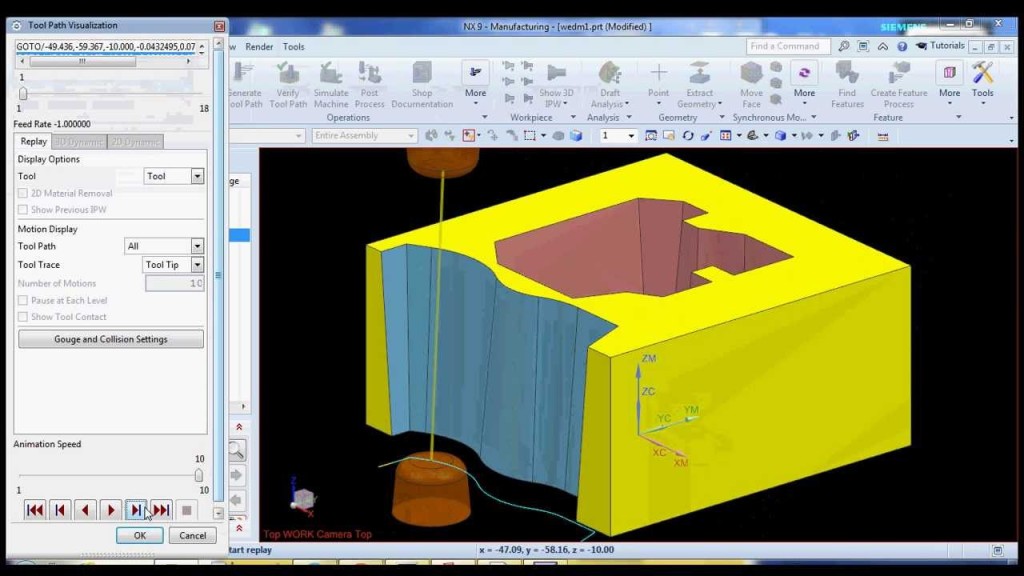Click the fit view icon in toolbar

[x=651, y=136]
